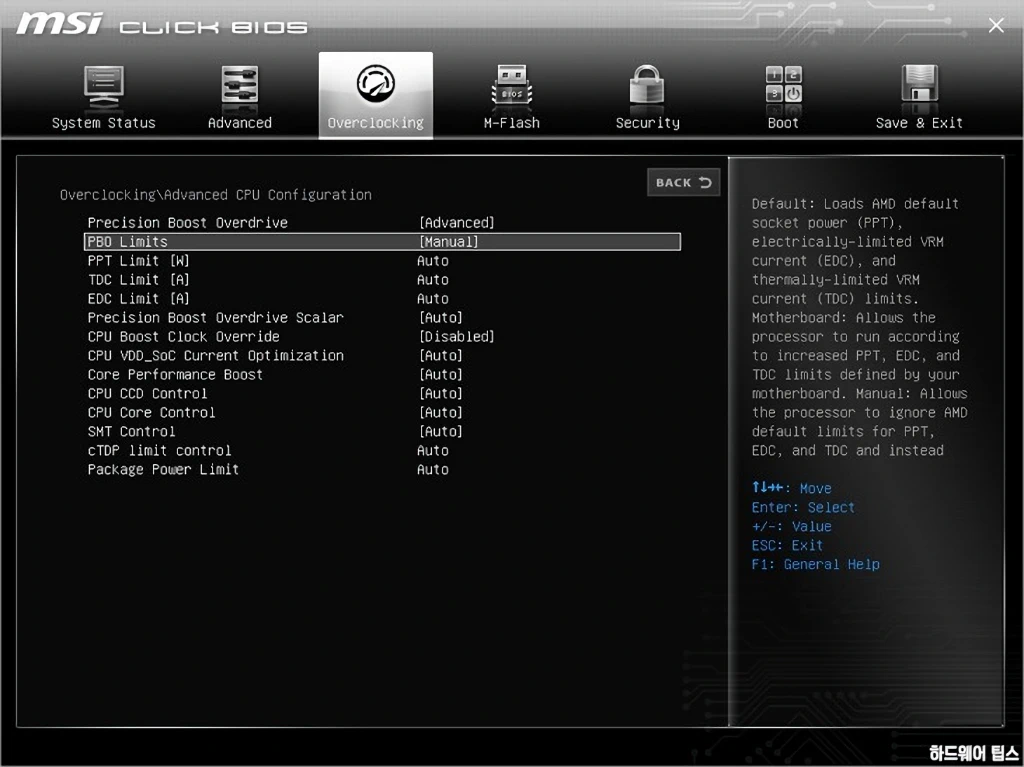Select the CPU CCD Control label
This screenshot has width=1024, height=767.
148,393
